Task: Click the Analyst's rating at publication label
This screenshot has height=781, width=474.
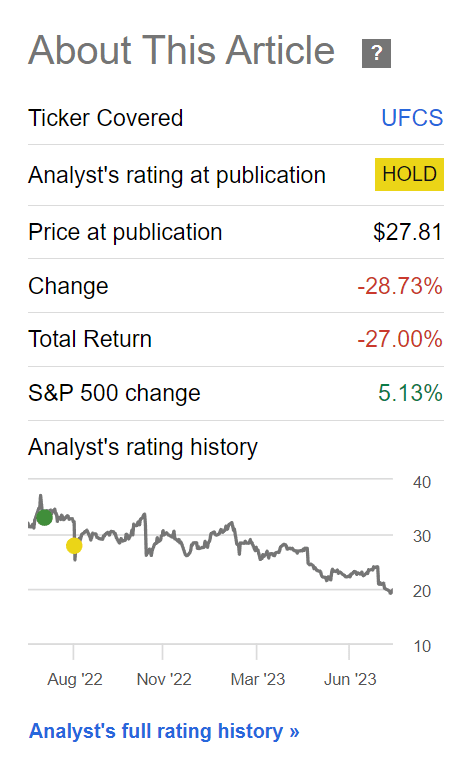Action: (x=177, y=175)
